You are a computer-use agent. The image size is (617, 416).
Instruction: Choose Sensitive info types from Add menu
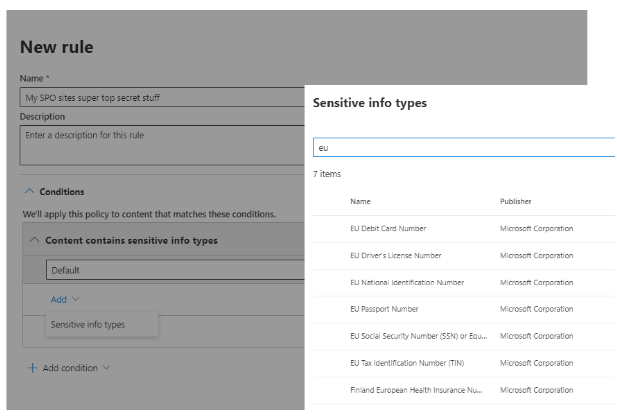pos(88,324)
